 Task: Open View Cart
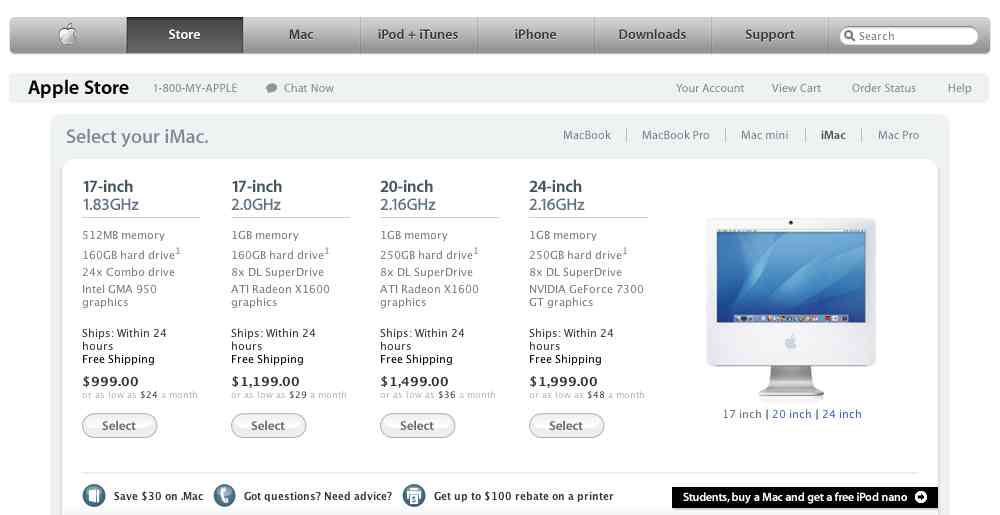(x=796, y=88)
